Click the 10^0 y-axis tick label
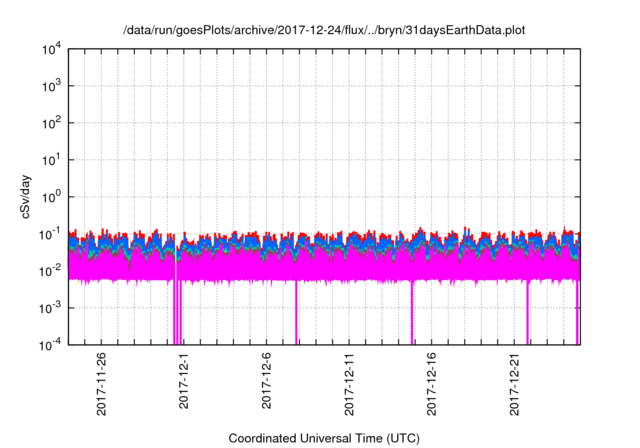This screenshot has height=448, width=640. click(x=51, y=198)
